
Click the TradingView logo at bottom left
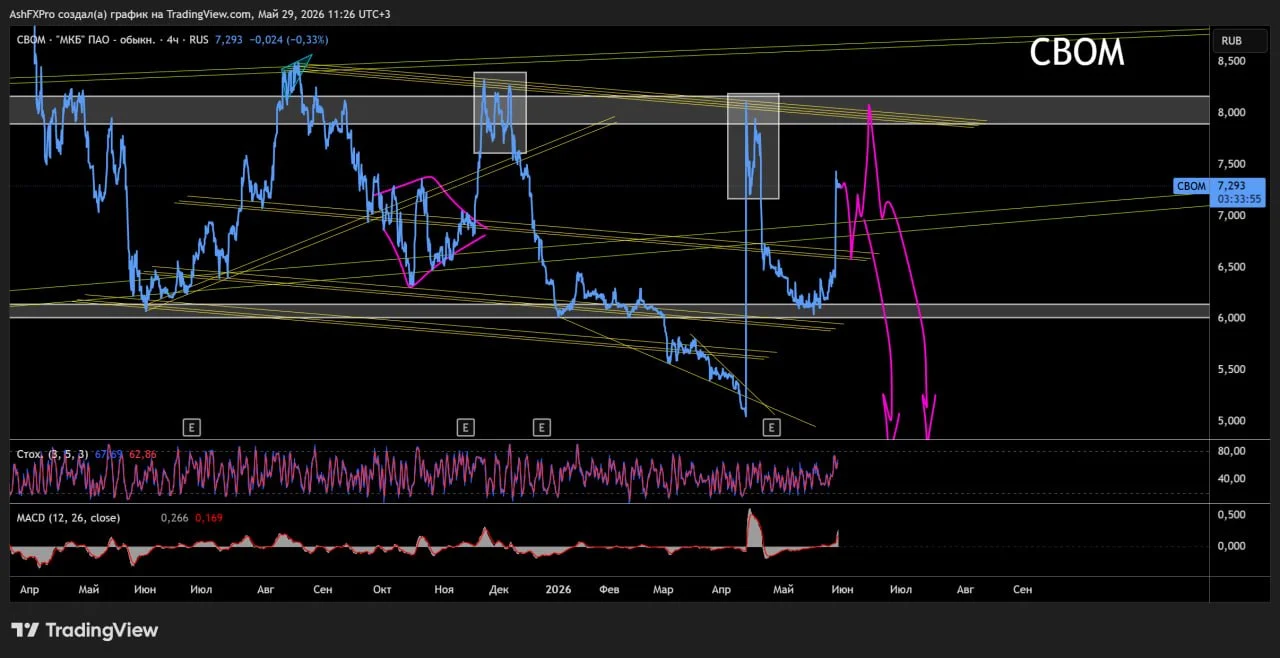[x=84, y=630]
